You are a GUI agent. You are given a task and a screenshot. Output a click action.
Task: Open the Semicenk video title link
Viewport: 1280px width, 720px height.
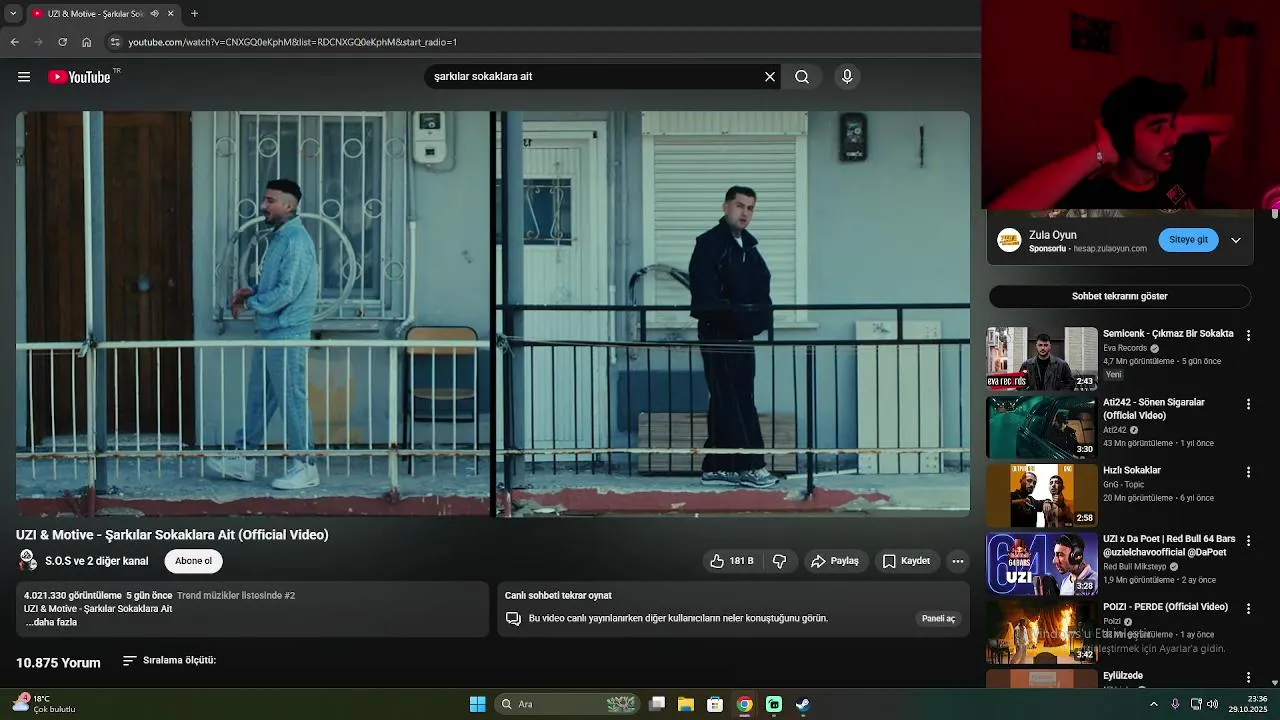click(x=1168, y=334)
